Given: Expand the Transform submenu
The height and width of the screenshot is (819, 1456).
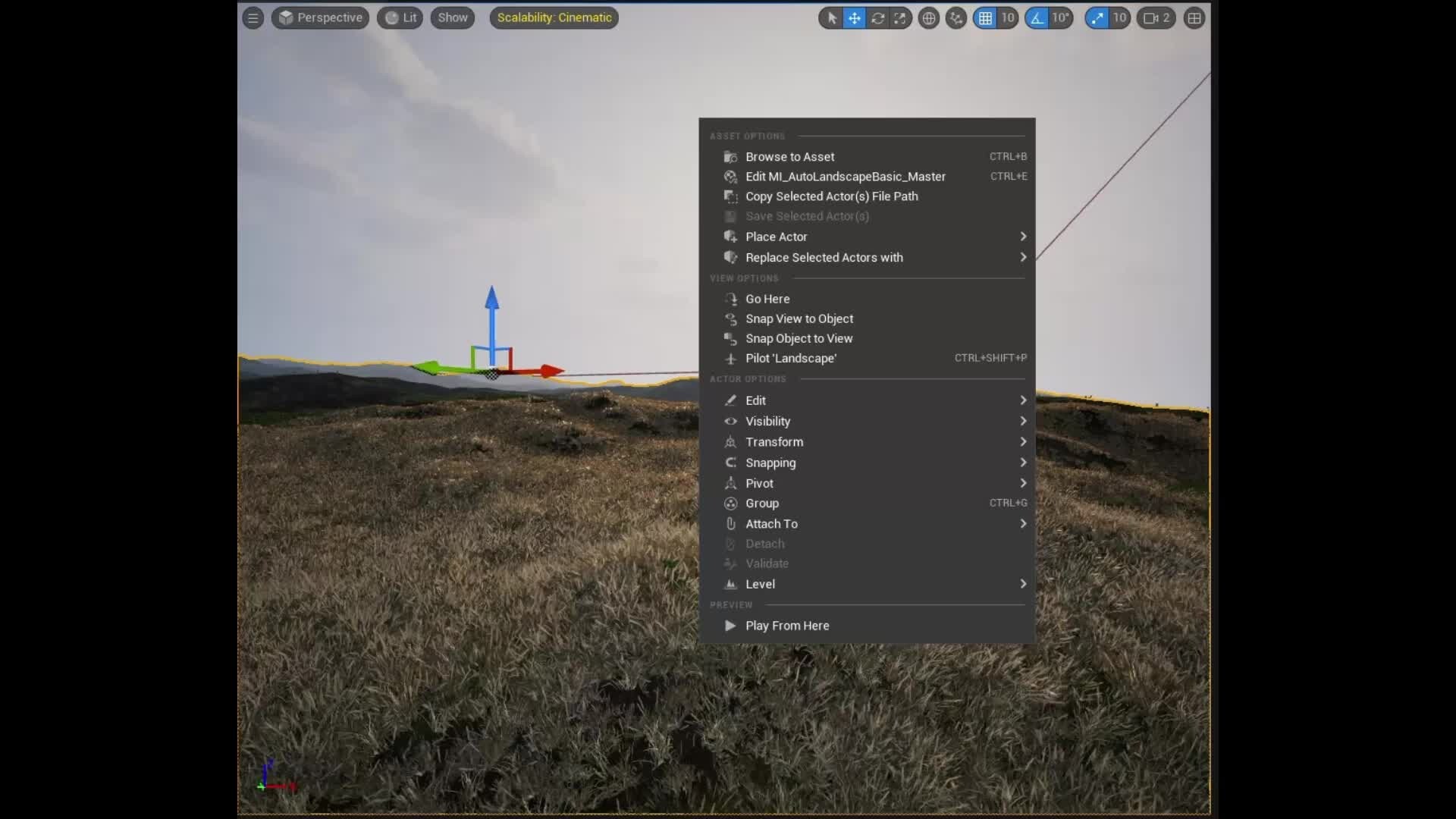Looking at the screenshot, I should tap(775, 441).
